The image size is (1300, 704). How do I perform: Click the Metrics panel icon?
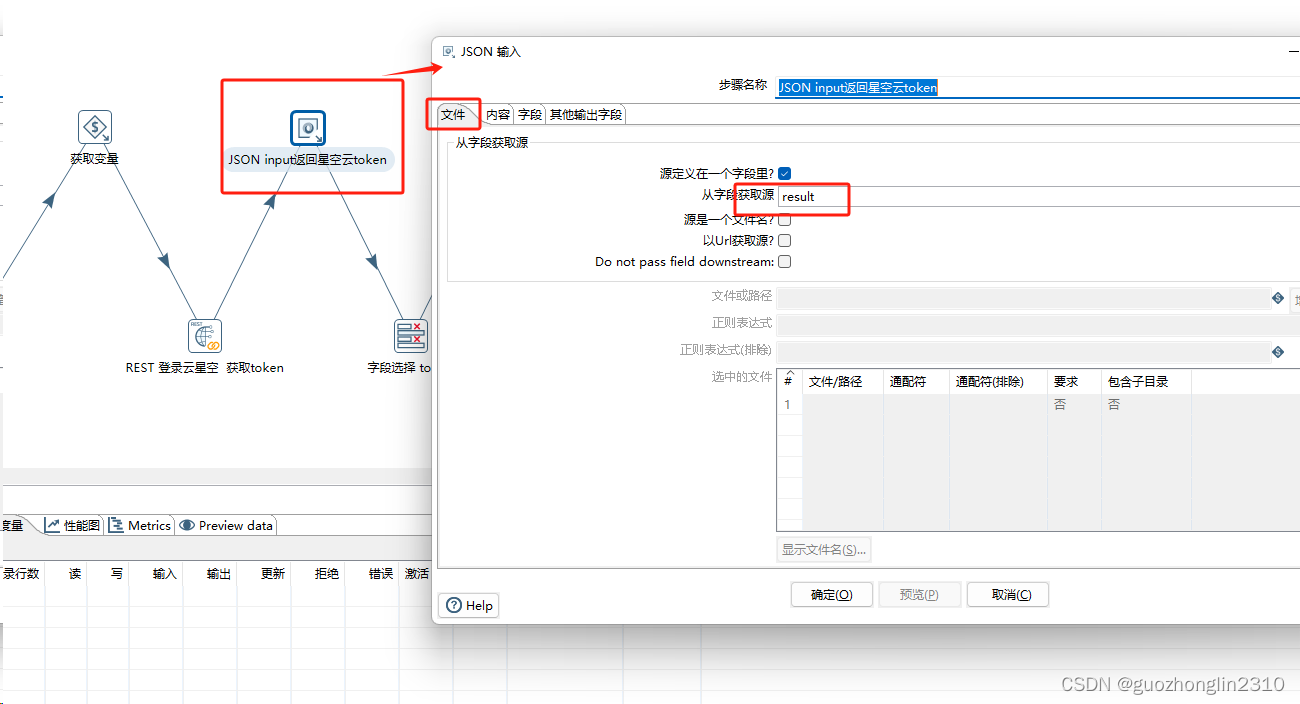click(118, 525)
